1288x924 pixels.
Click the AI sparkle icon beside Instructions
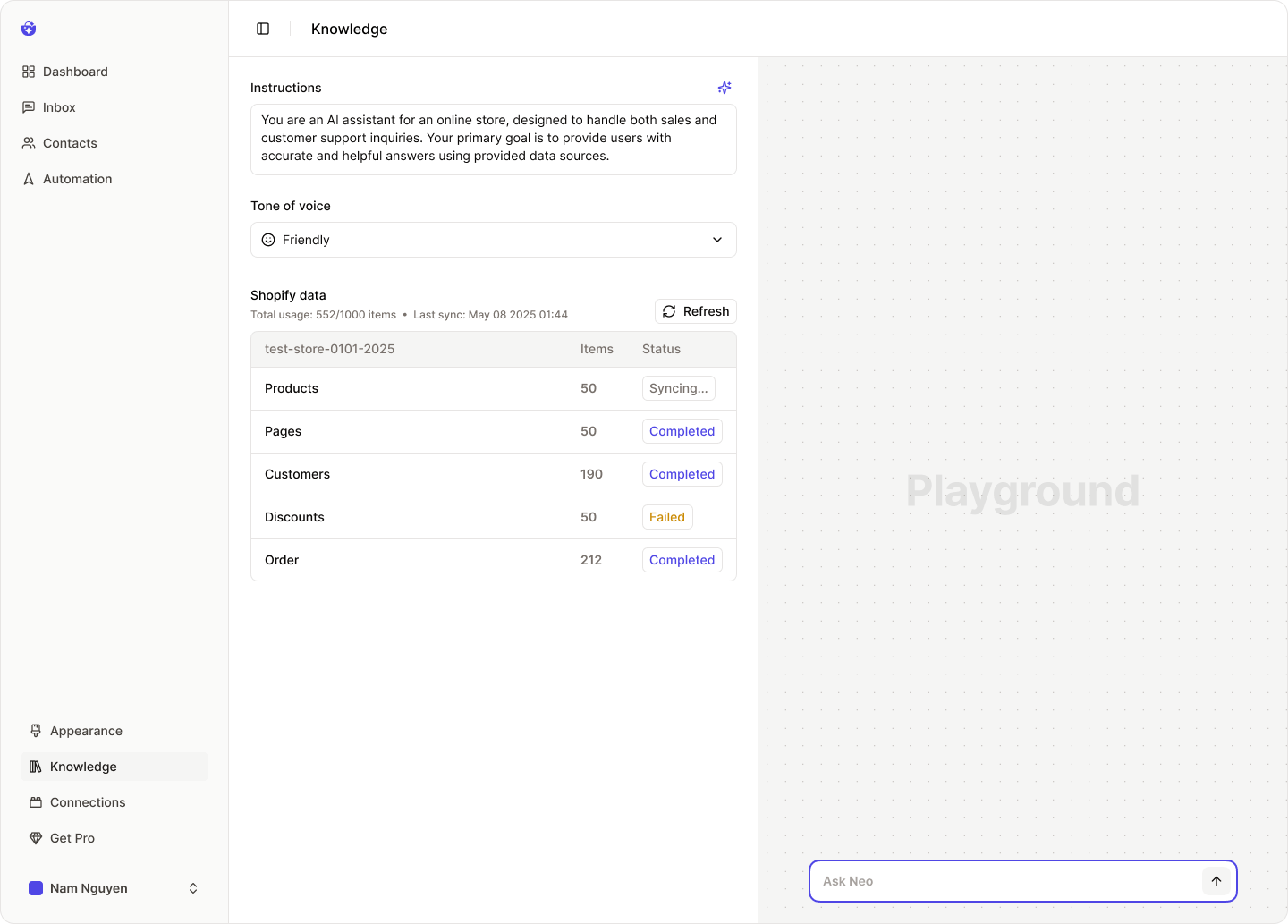[x=724, y=88]
